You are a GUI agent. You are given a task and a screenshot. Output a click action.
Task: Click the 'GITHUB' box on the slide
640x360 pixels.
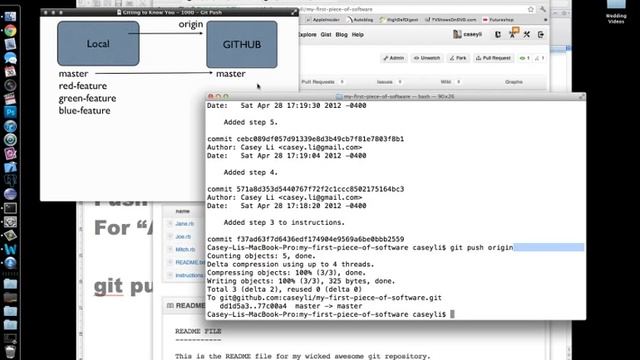[242, 44]
